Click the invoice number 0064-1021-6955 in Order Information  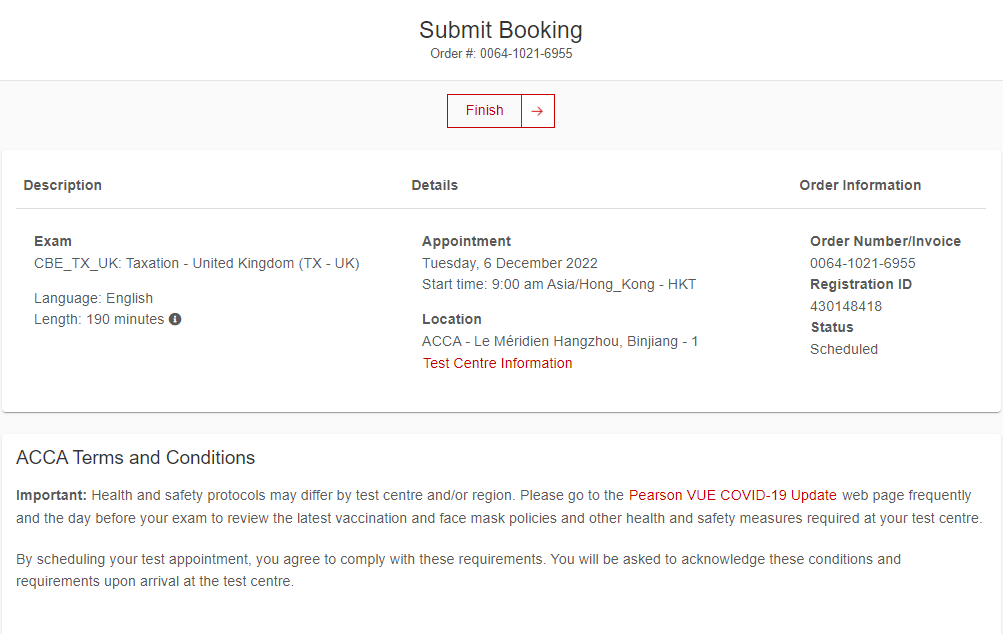coord(862,263)
